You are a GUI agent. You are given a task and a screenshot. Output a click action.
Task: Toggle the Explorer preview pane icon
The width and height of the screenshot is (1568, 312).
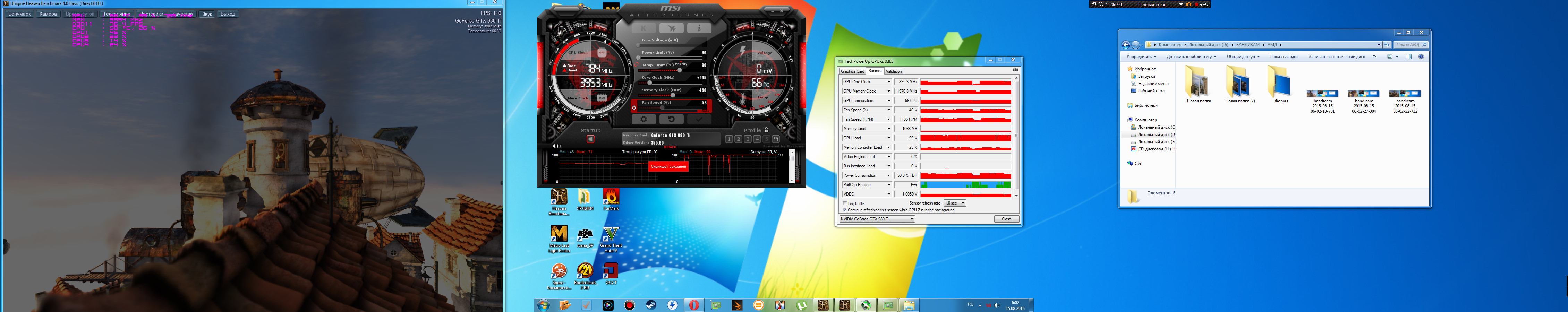1408,57
